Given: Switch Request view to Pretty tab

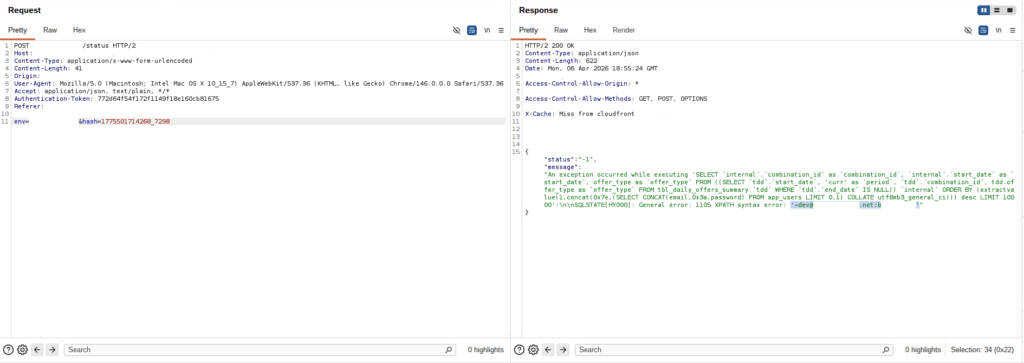Looking at the screenshot, I should click(18, 30).
